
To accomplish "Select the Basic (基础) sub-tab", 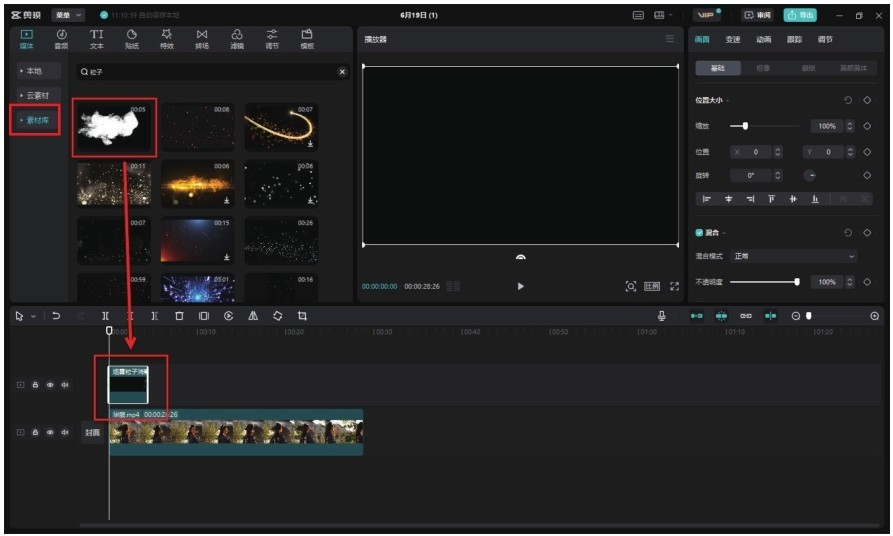I will 718,68.
